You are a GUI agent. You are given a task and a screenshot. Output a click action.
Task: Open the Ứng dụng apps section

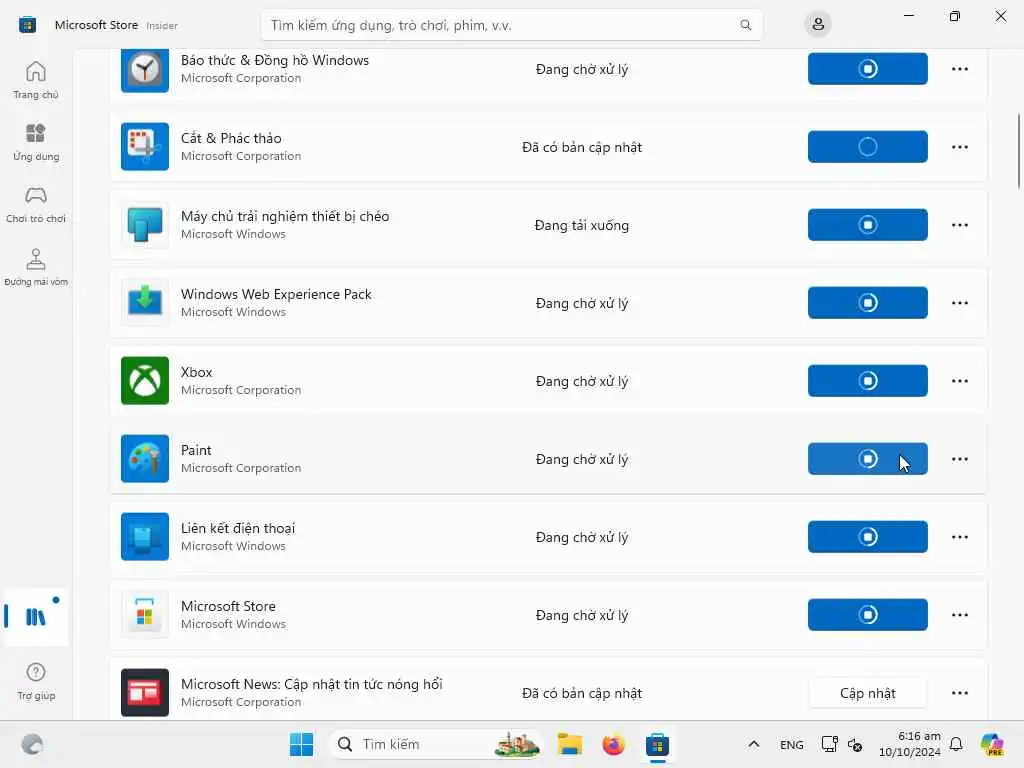click(x=36, y=142)
